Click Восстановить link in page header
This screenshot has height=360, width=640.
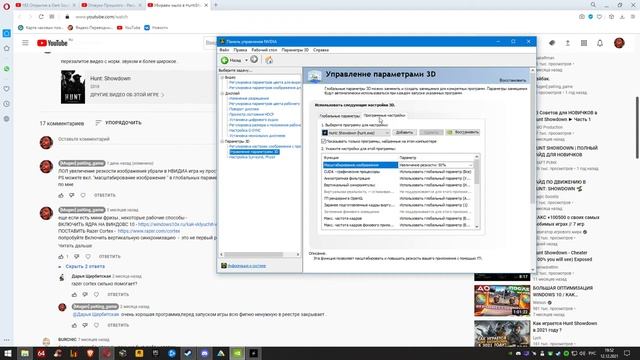tap(513, 80)
